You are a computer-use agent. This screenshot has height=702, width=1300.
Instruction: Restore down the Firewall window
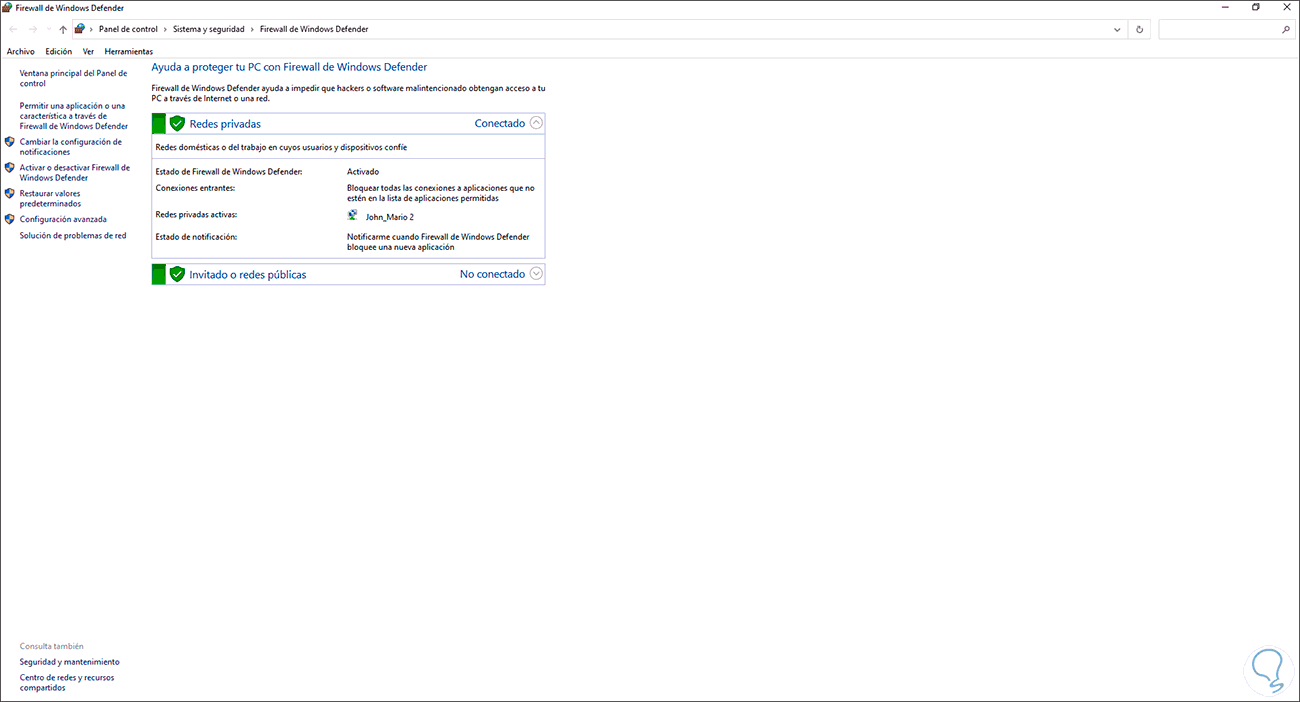[1256, 7]
